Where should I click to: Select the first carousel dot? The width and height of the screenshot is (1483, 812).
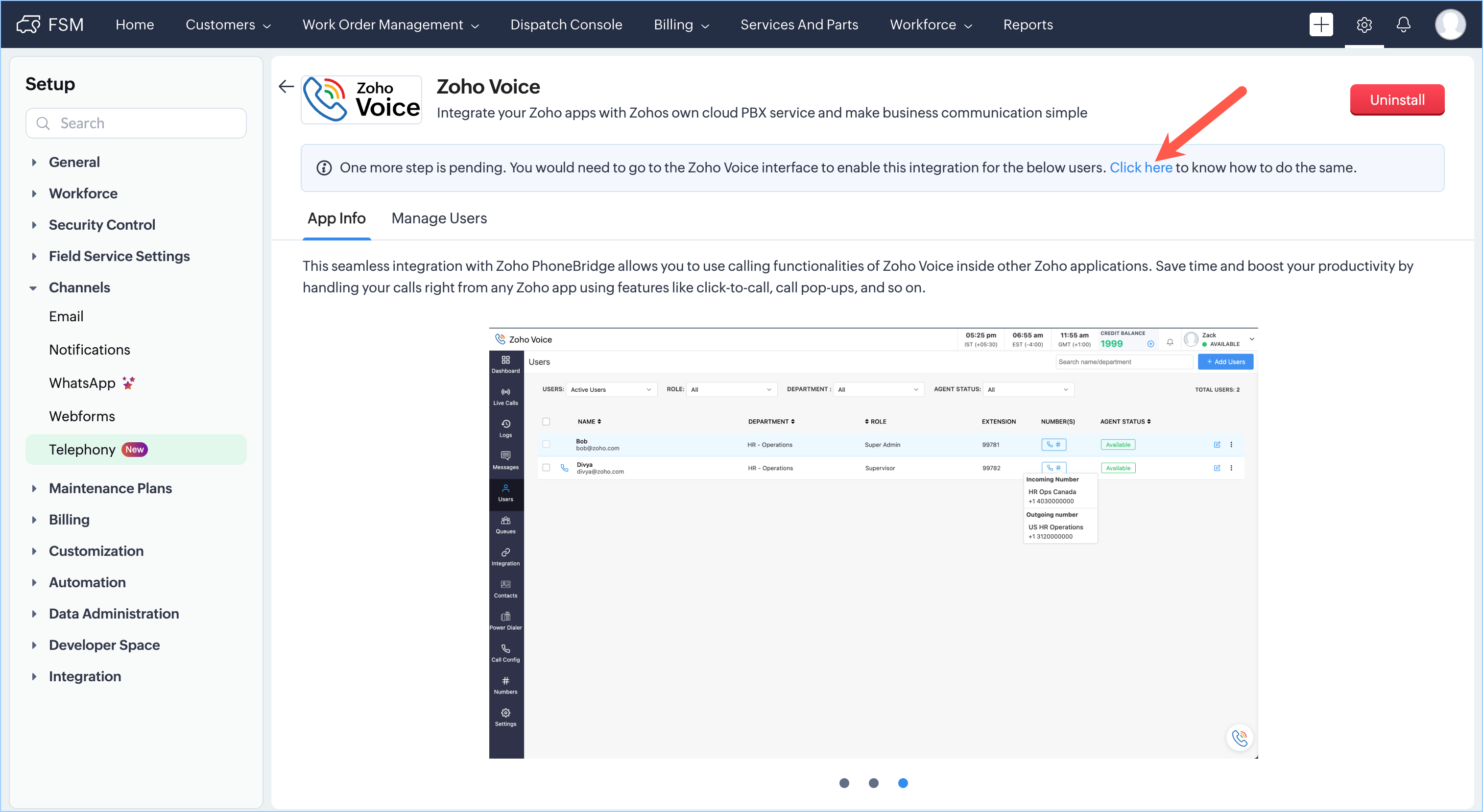click(x=844, y=783)
